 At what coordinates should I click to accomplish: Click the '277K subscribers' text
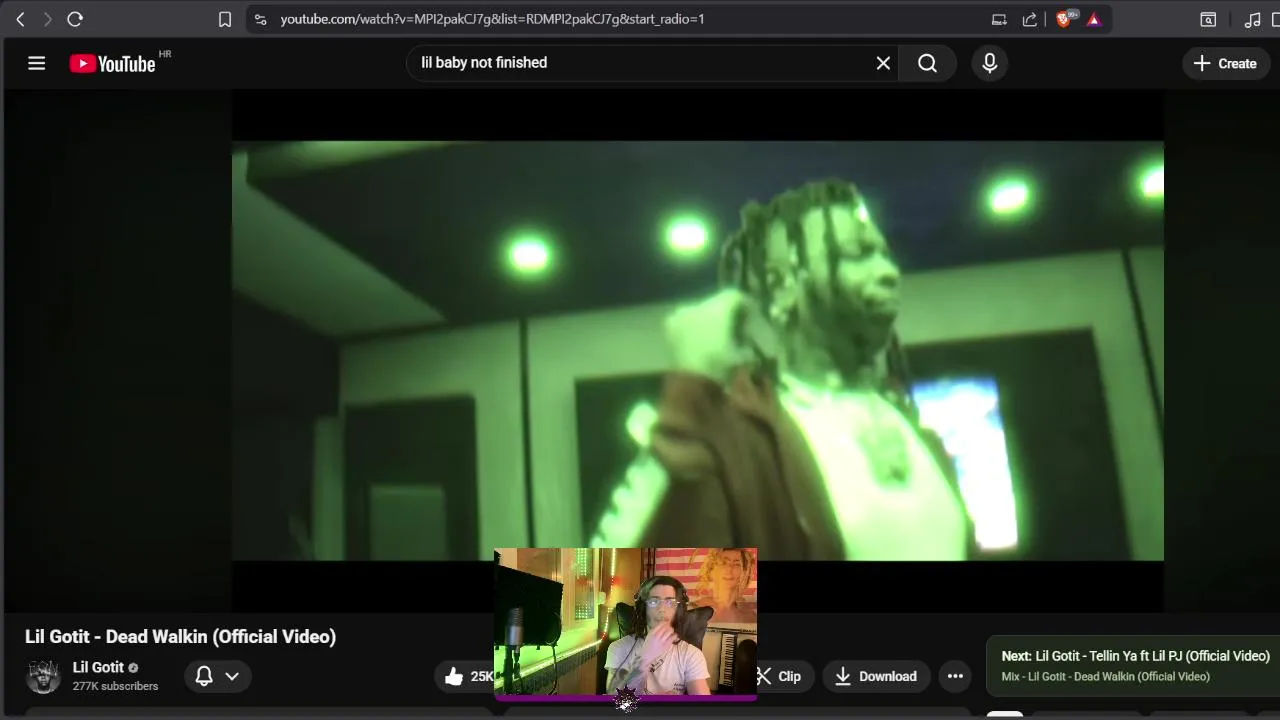click(x=115, y=686)
